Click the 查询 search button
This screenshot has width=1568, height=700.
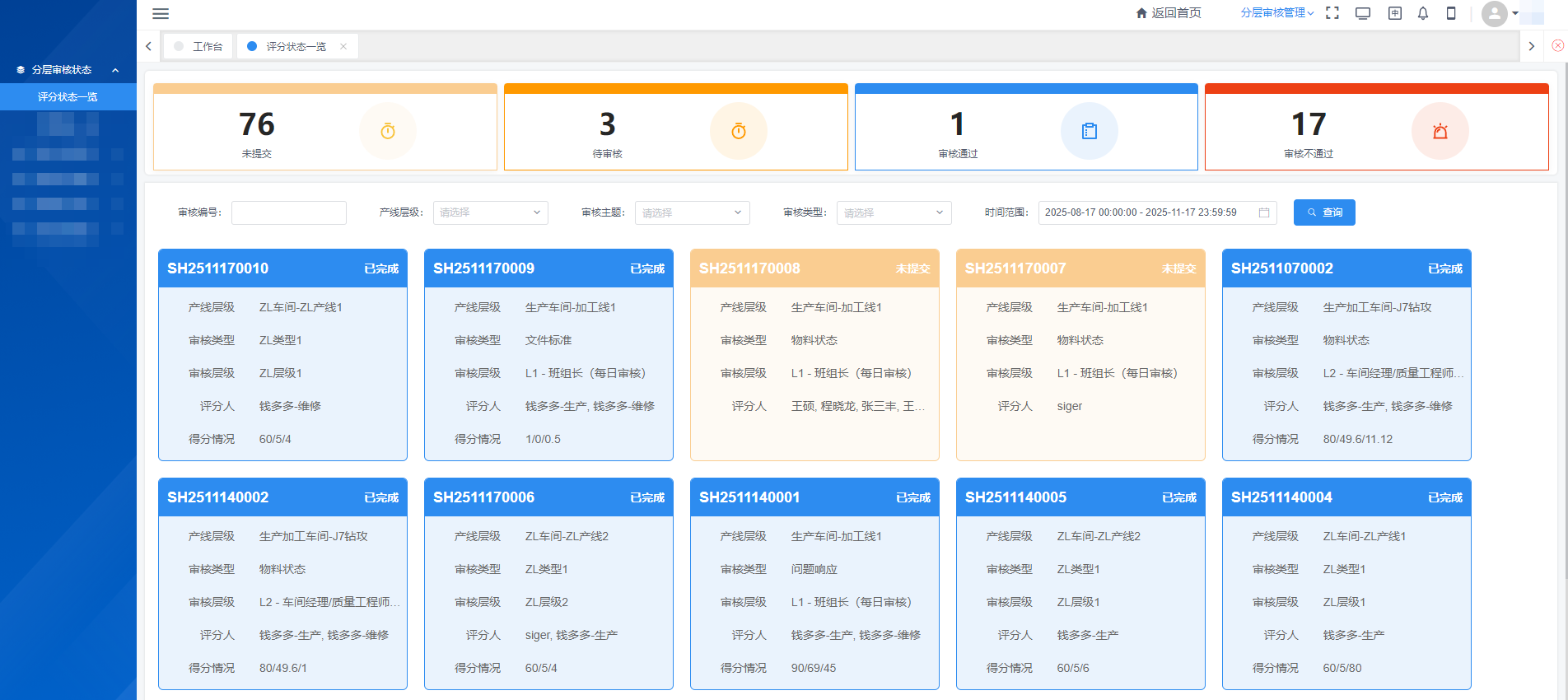pos(1323,212)
